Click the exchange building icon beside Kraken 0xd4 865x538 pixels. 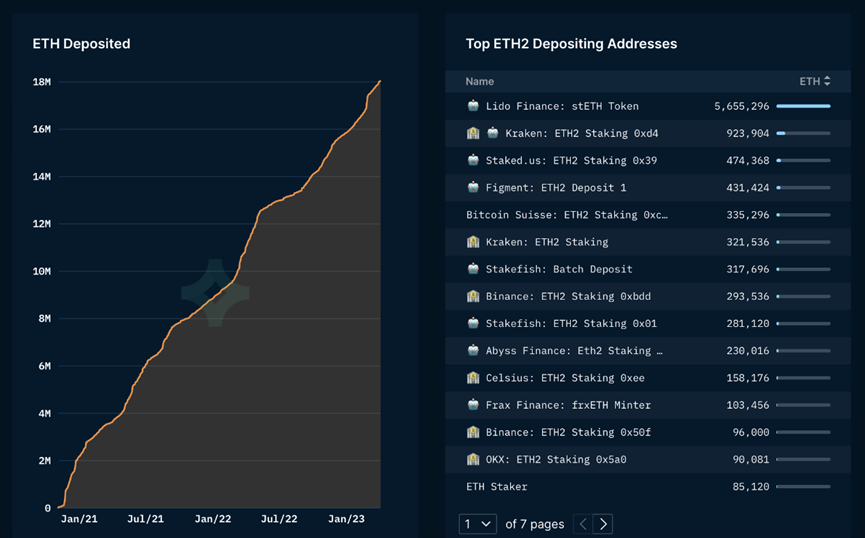pyautogui.click(x=473, y=133)
